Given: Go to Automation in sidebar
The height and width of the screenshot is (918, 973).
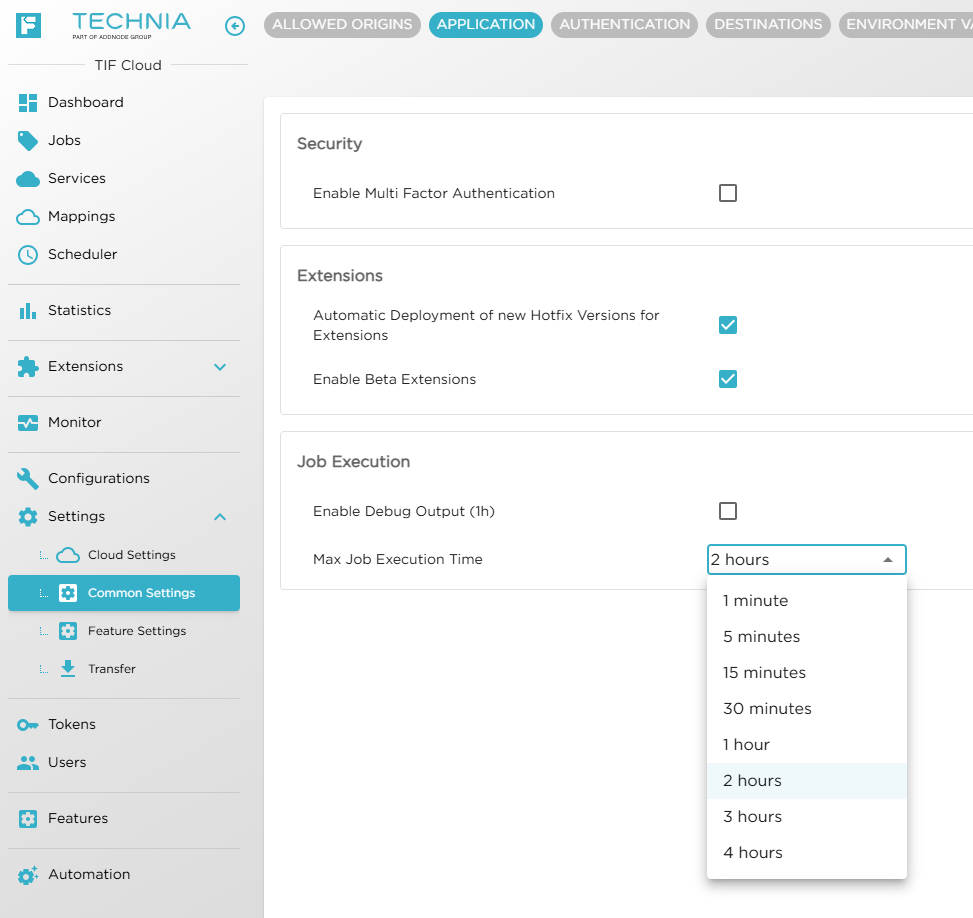Looking at the screenshot, I should [x=89, y=875].
